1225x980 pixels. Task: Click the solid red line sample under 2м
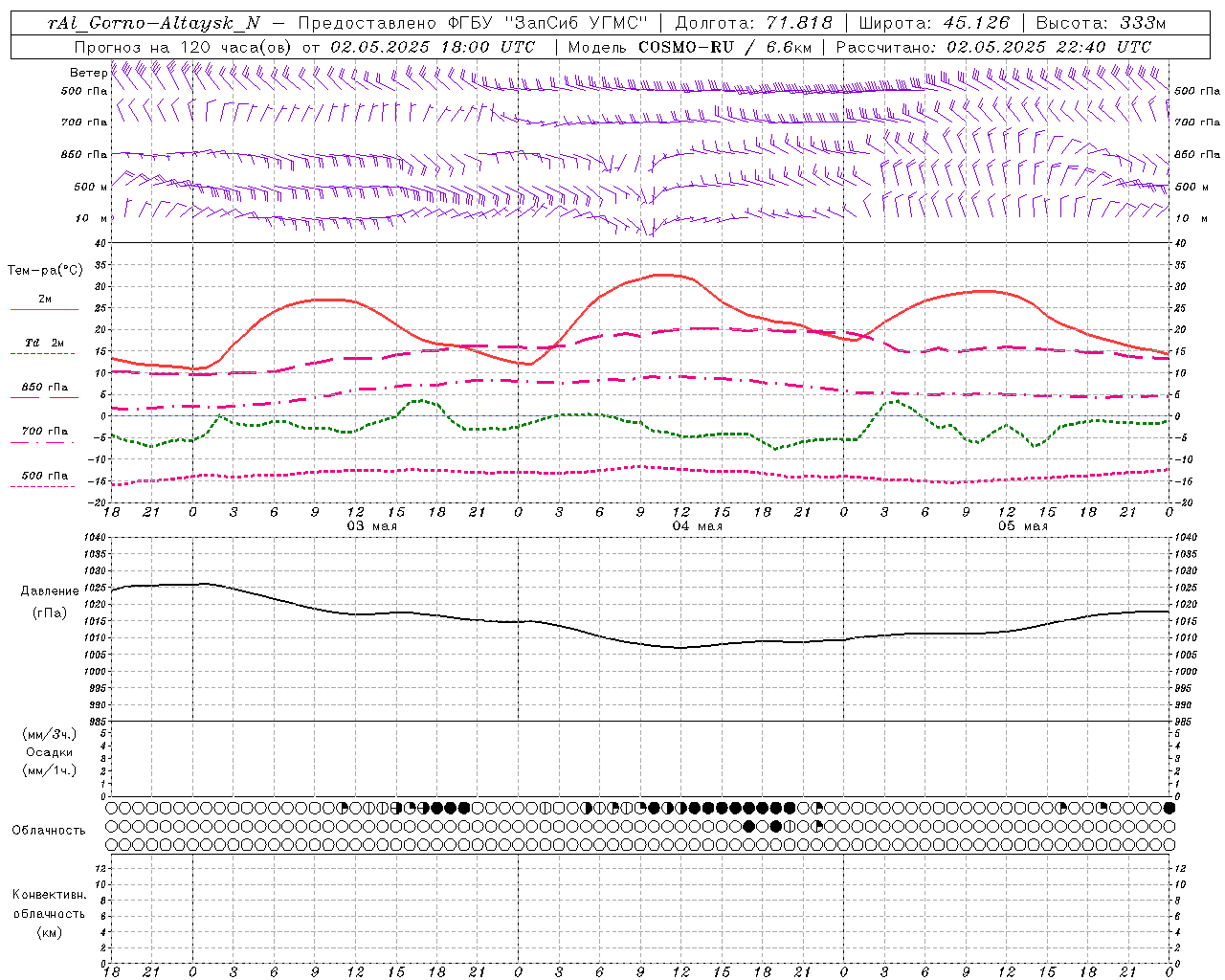[x=44, y=310]
